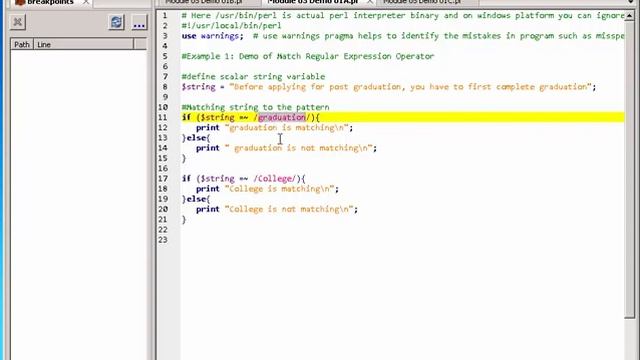Click the 'use warnings;' statement
The height and width of the screenshot is (360, 640).
click(x=213, y=36)
